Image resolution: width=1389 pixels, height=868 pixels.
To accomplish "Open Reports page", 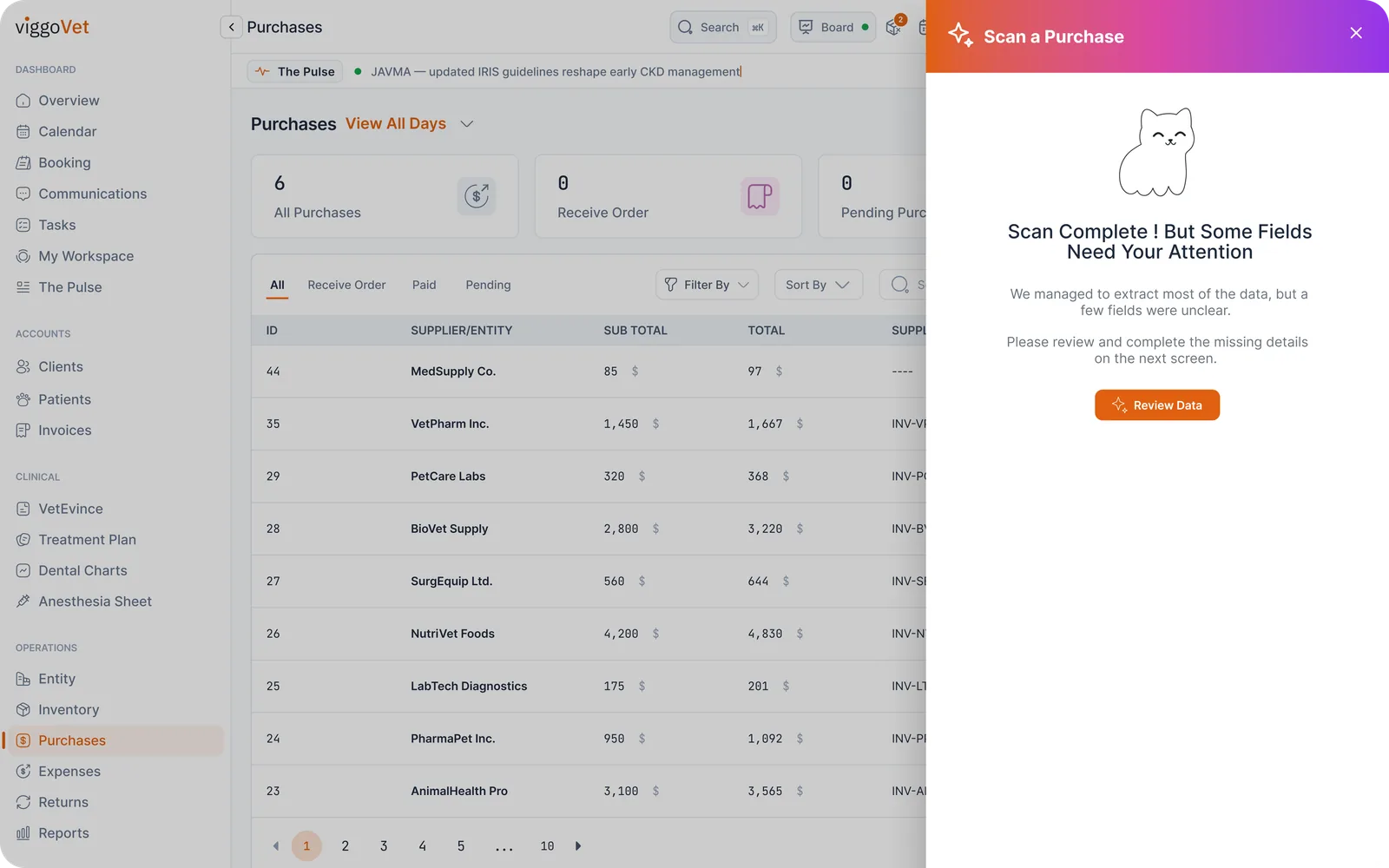I will tap(52, 833).
